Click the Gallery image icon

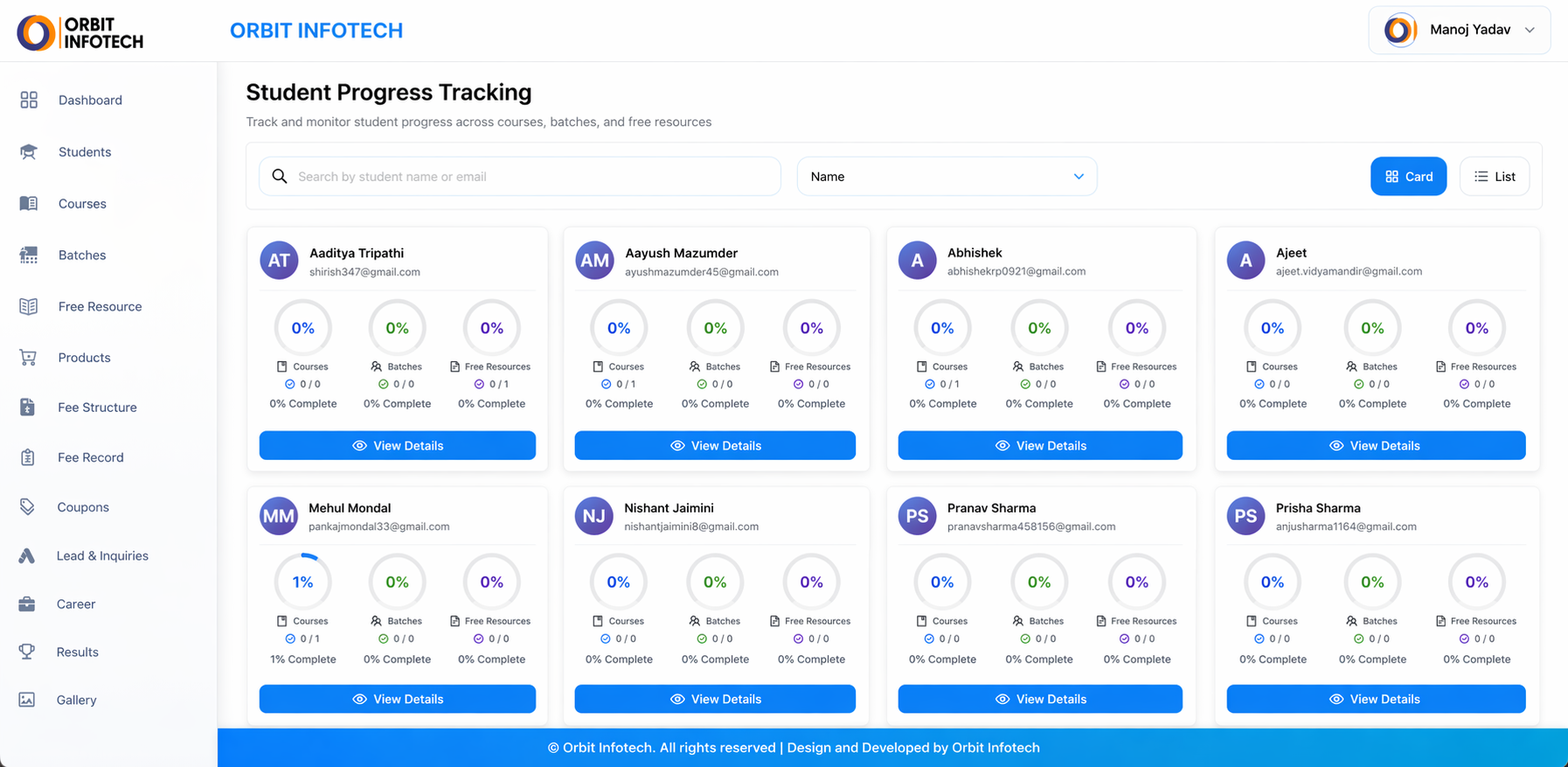pos(27,700)
